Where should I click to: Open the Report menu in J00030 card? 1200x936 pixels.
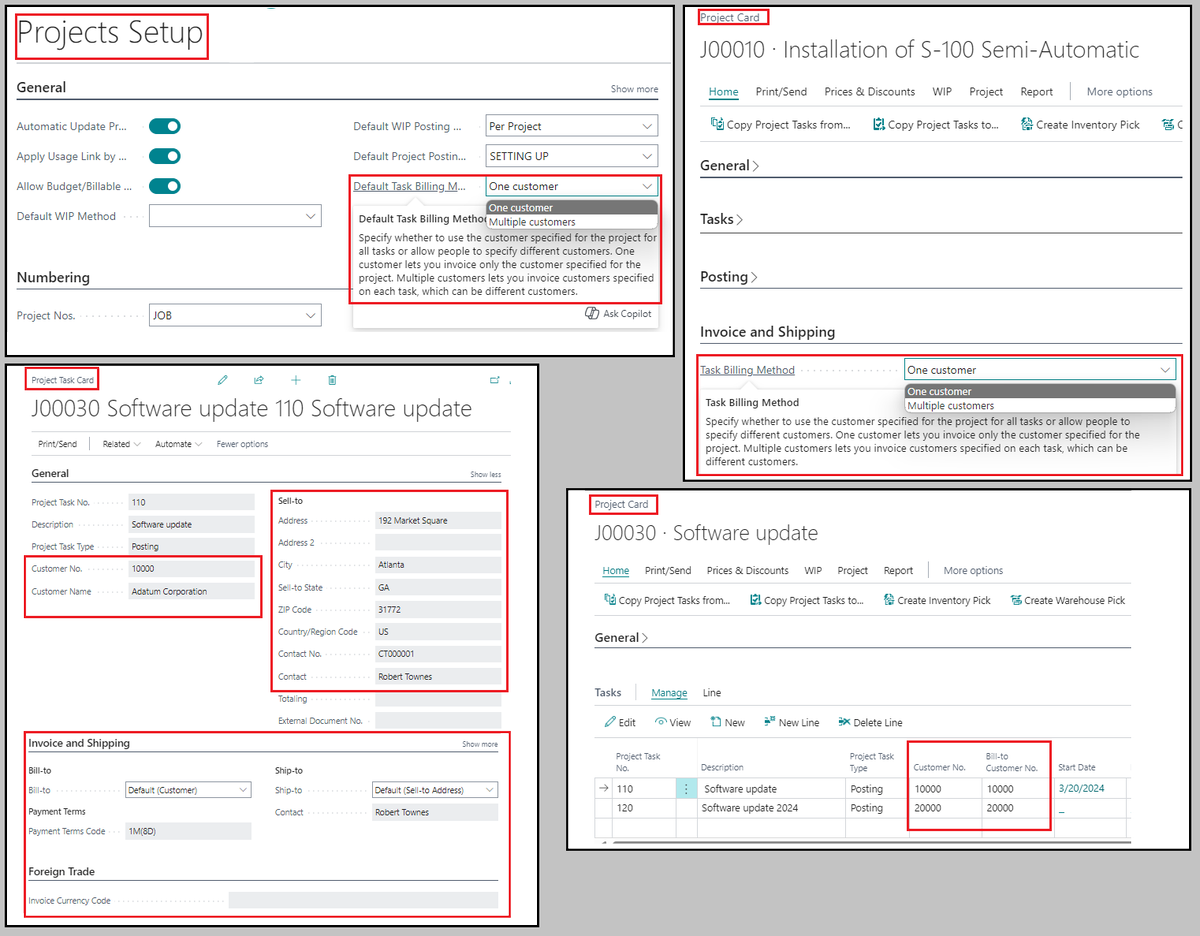point(898,571)
